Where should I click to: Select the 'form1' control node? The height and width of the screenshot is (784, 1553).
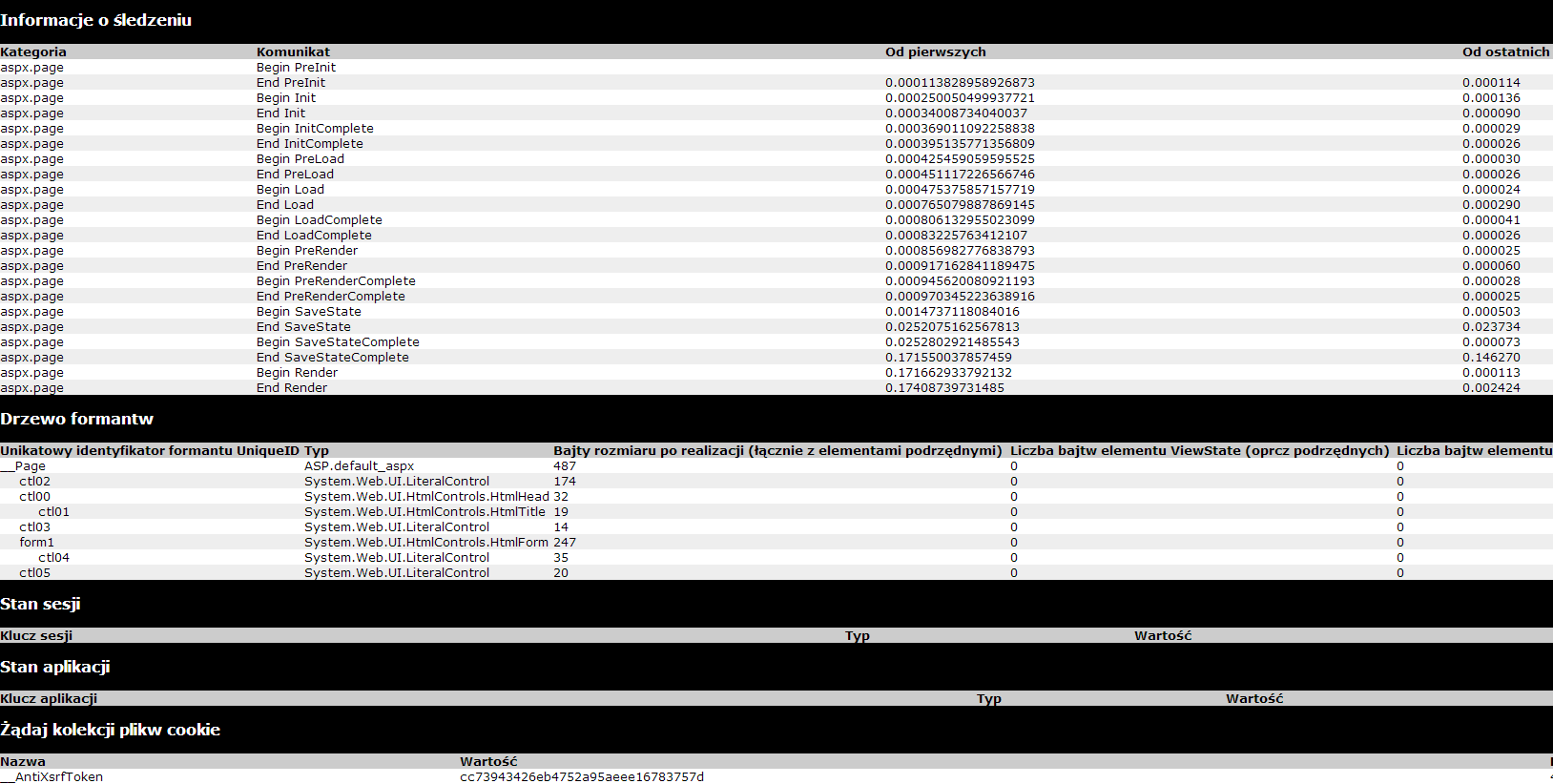pos(36,543)
